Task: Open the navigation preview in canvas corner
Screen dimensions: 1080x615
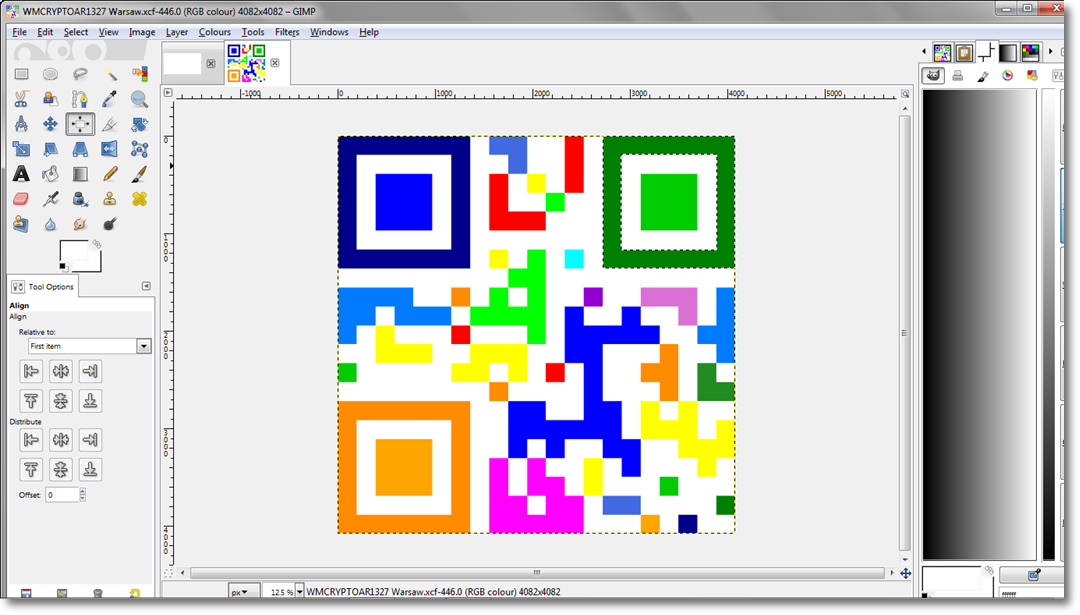Action: [x=906, y=573]
